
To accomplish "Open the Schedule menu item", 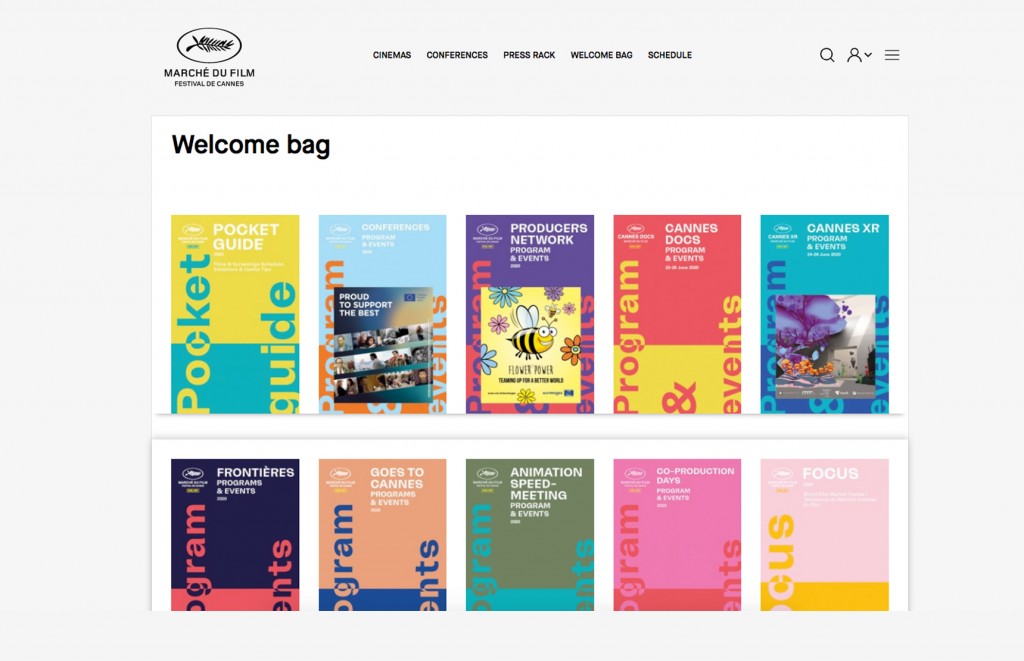I will (x=669, y=55).
